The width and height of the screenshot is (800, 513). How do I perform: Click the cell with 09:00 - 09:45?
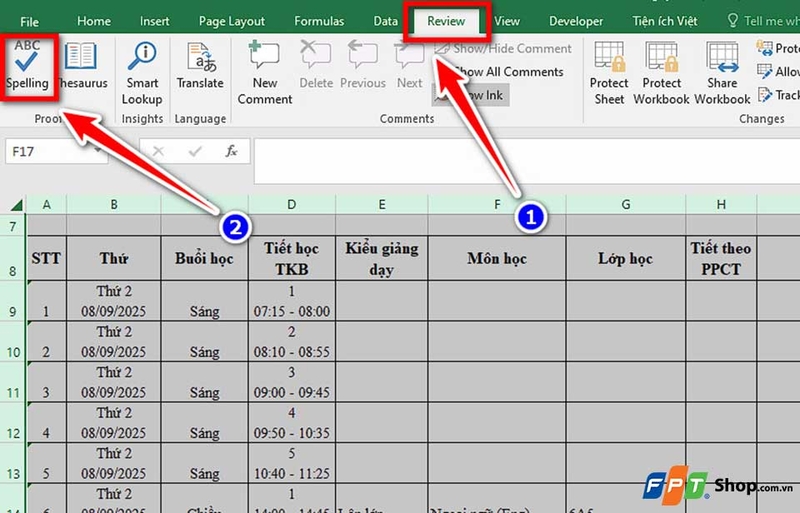(291, 382)
